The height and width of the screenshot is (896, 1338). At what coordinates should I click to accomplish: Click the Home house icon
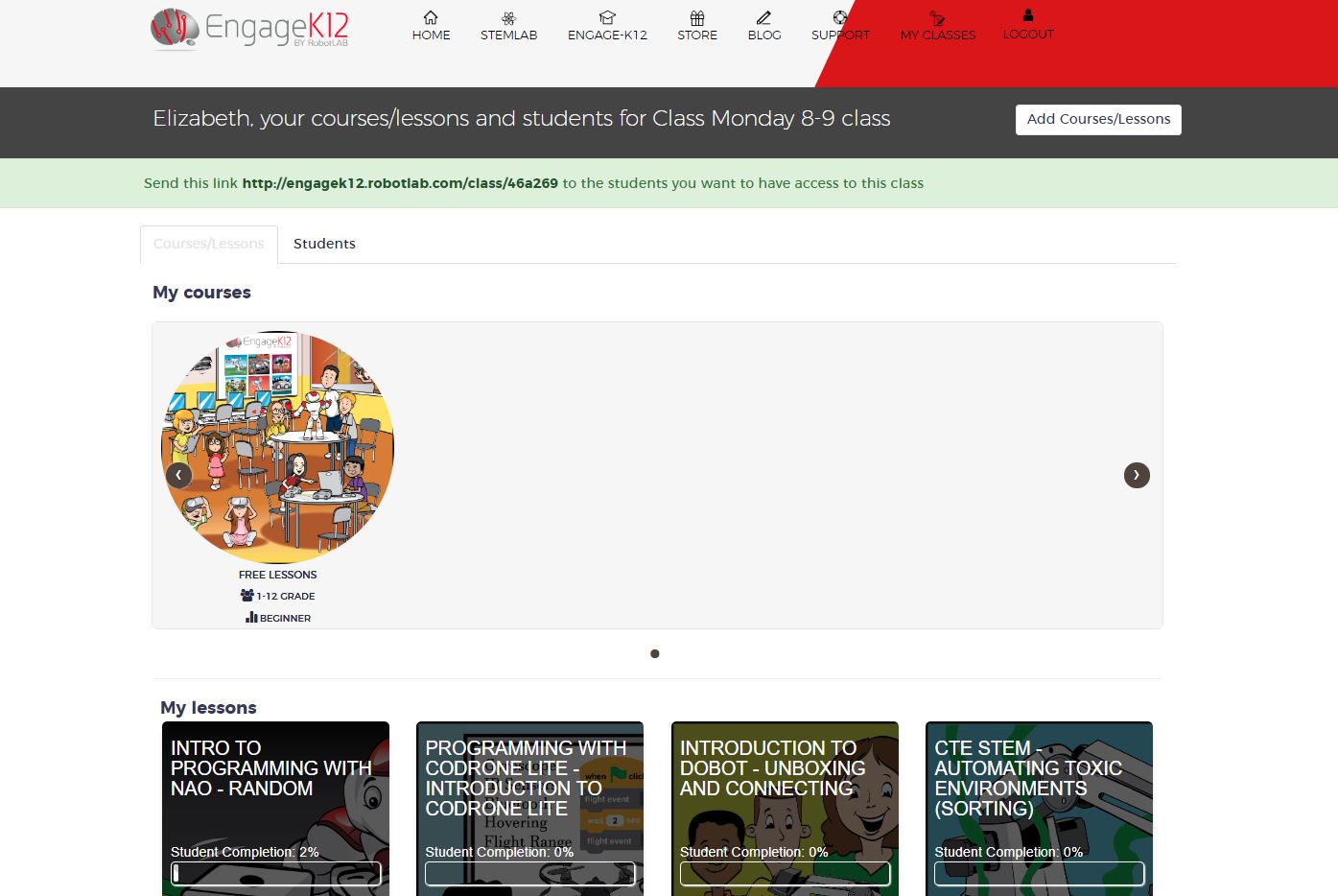(431, 18)
